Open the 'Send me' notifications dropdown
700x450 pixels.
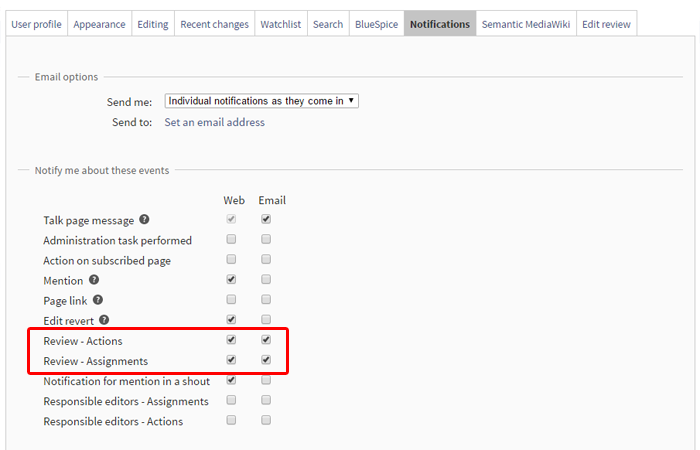click(261, 101)
